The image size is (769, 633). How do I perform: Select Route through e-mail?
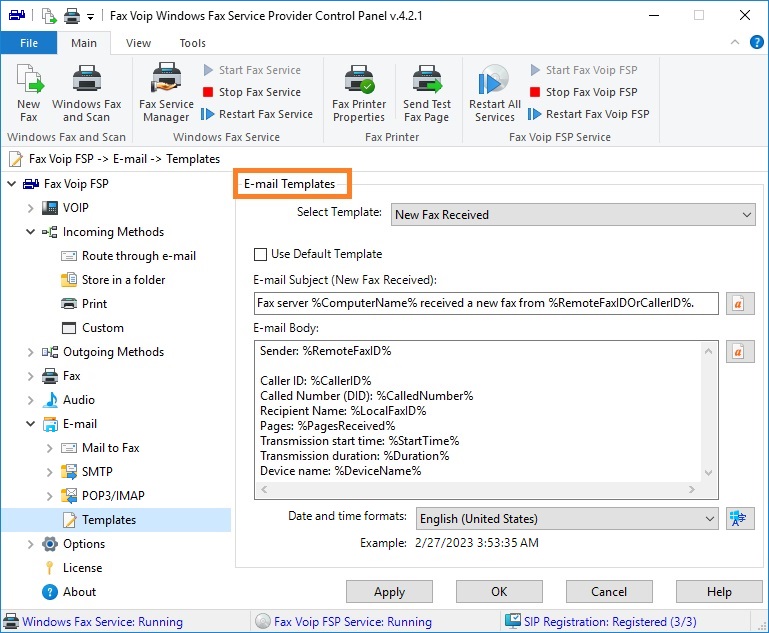click(x=128, y=256)
